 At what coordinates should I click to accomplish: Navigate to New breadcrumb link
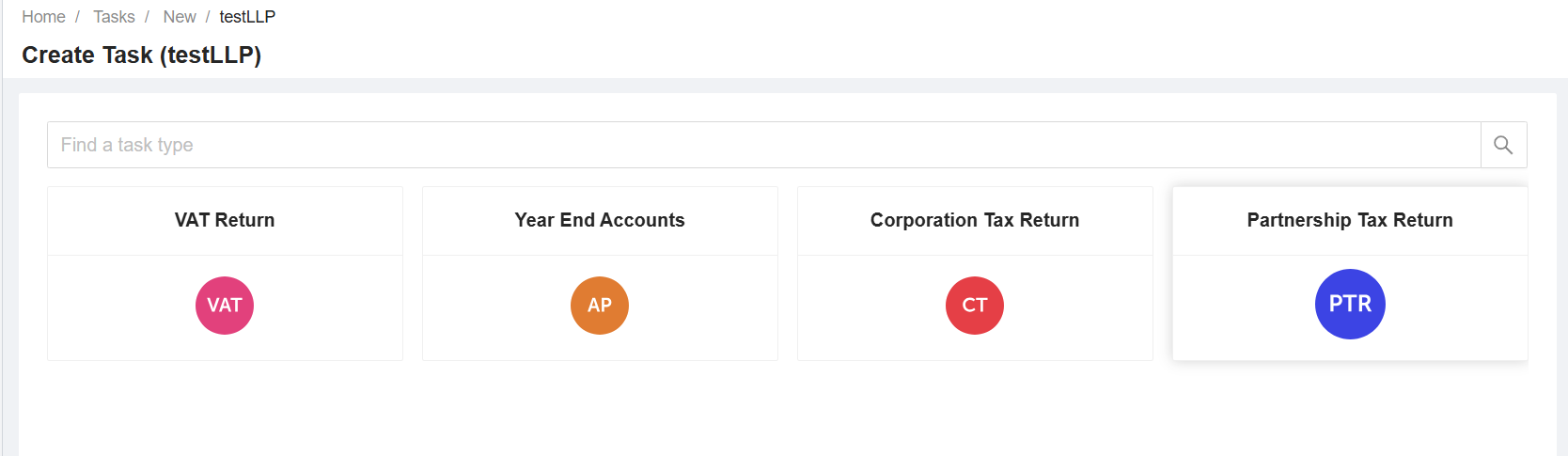[180, 17]
